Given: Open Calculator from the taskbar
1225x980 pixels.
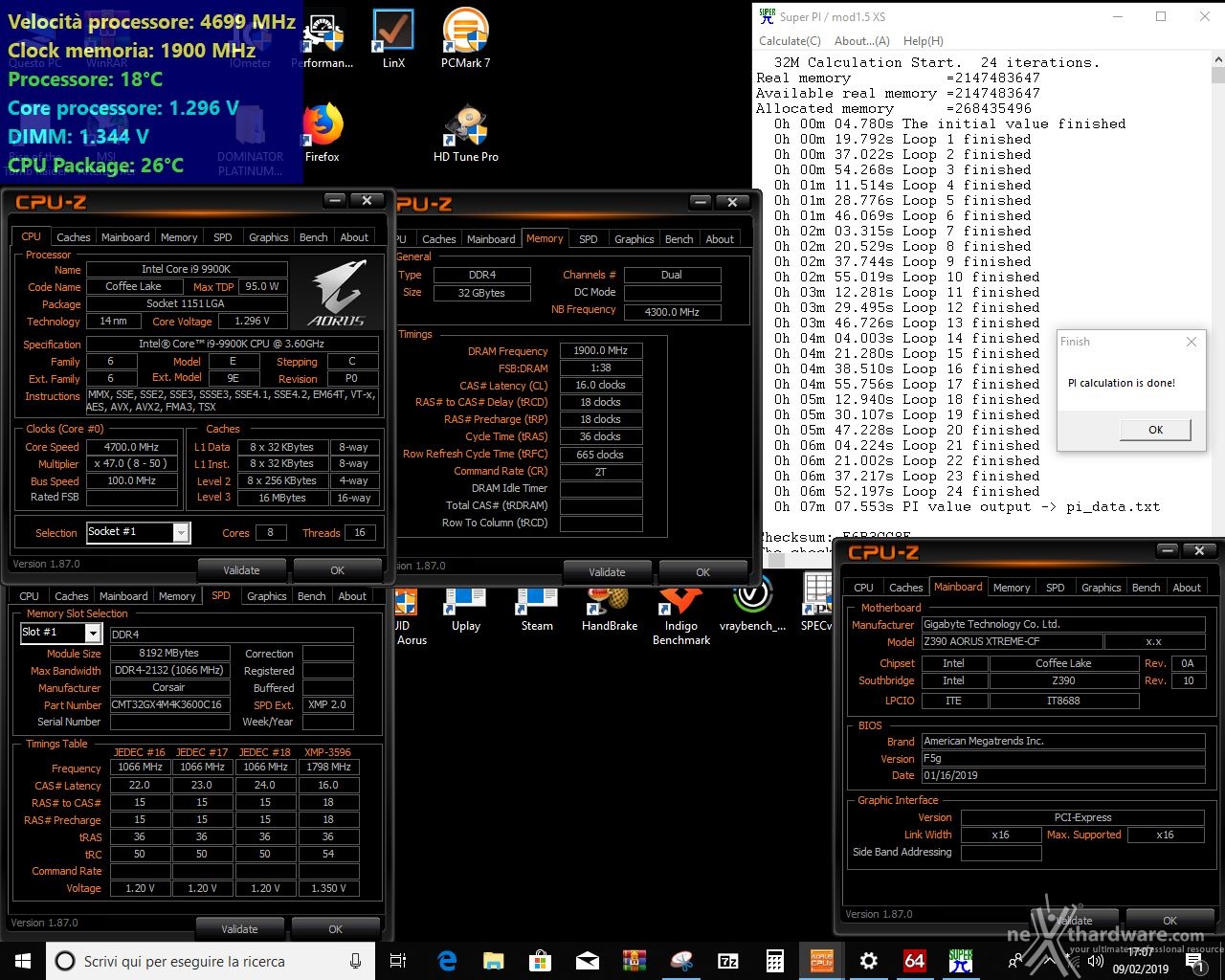Looking at the screenshot, I should click(x=775, y=960).
